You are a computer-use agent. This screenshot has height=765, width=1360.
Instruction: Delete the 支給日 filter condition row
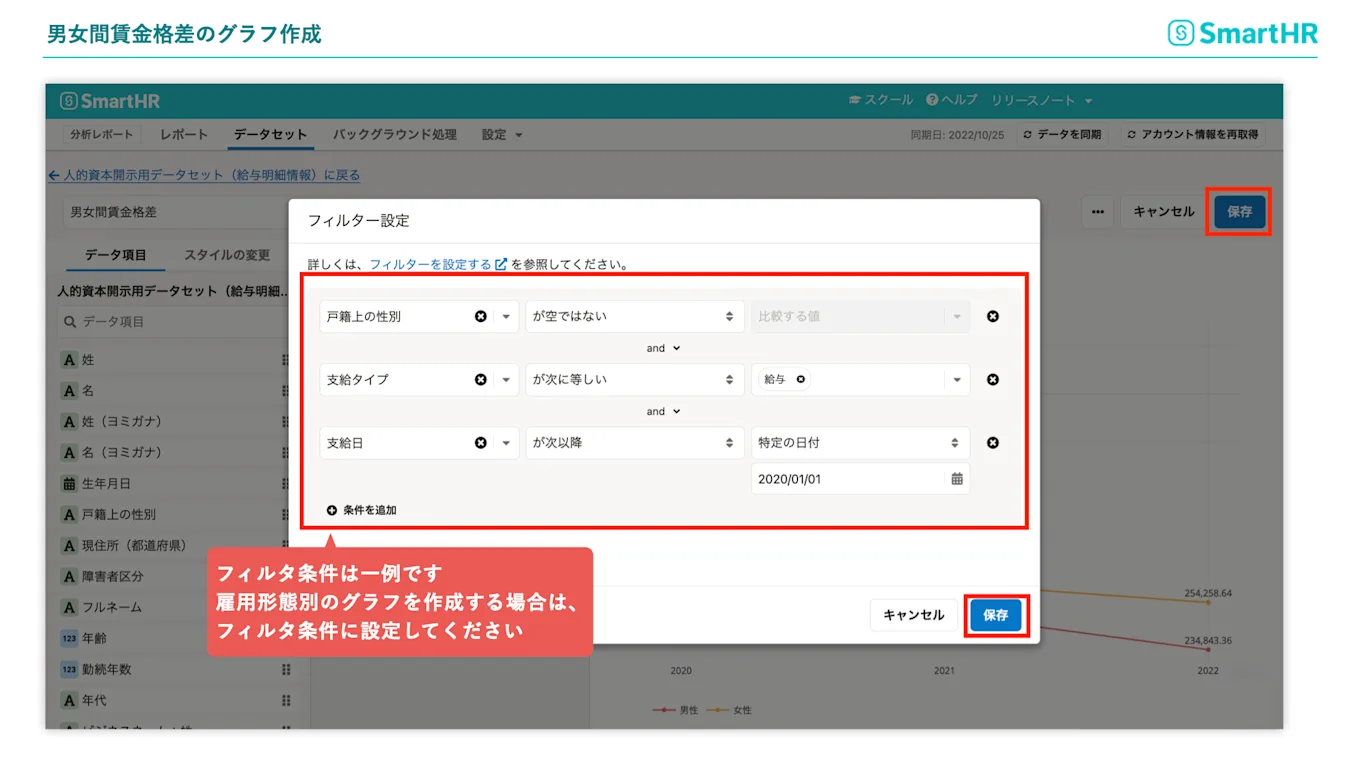pyautogui.click(x=993, y=442)
